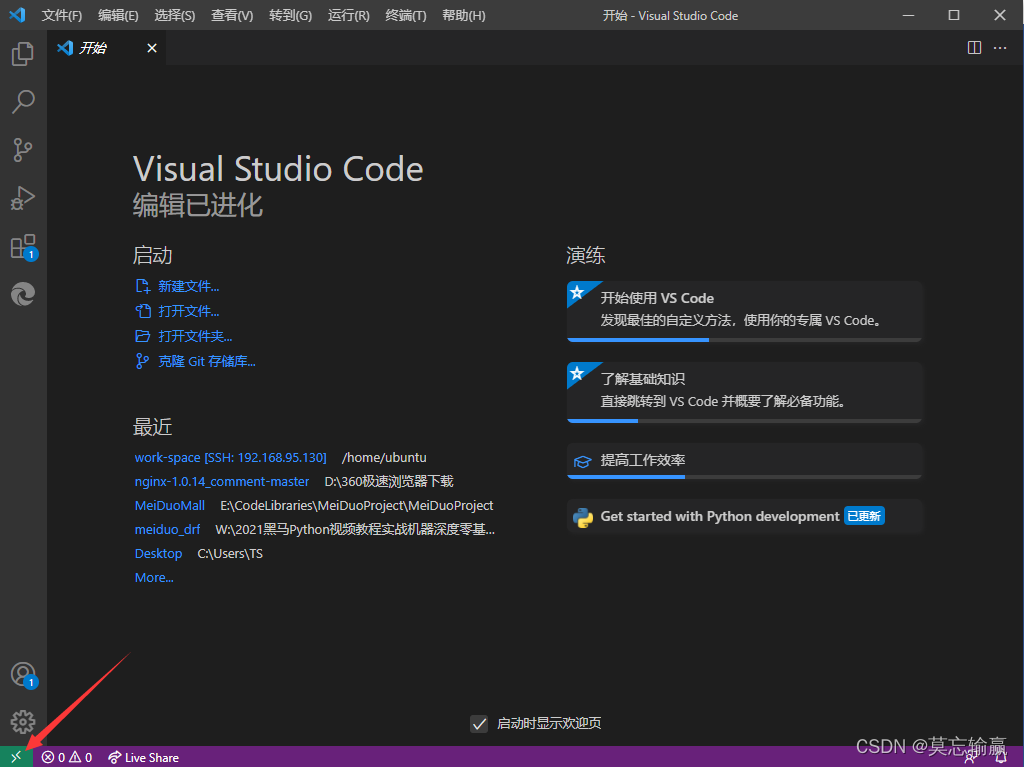This screenshot has height=767, width=1024.
Task: Open the Accounts icon in activity bar
Action: 23,674
